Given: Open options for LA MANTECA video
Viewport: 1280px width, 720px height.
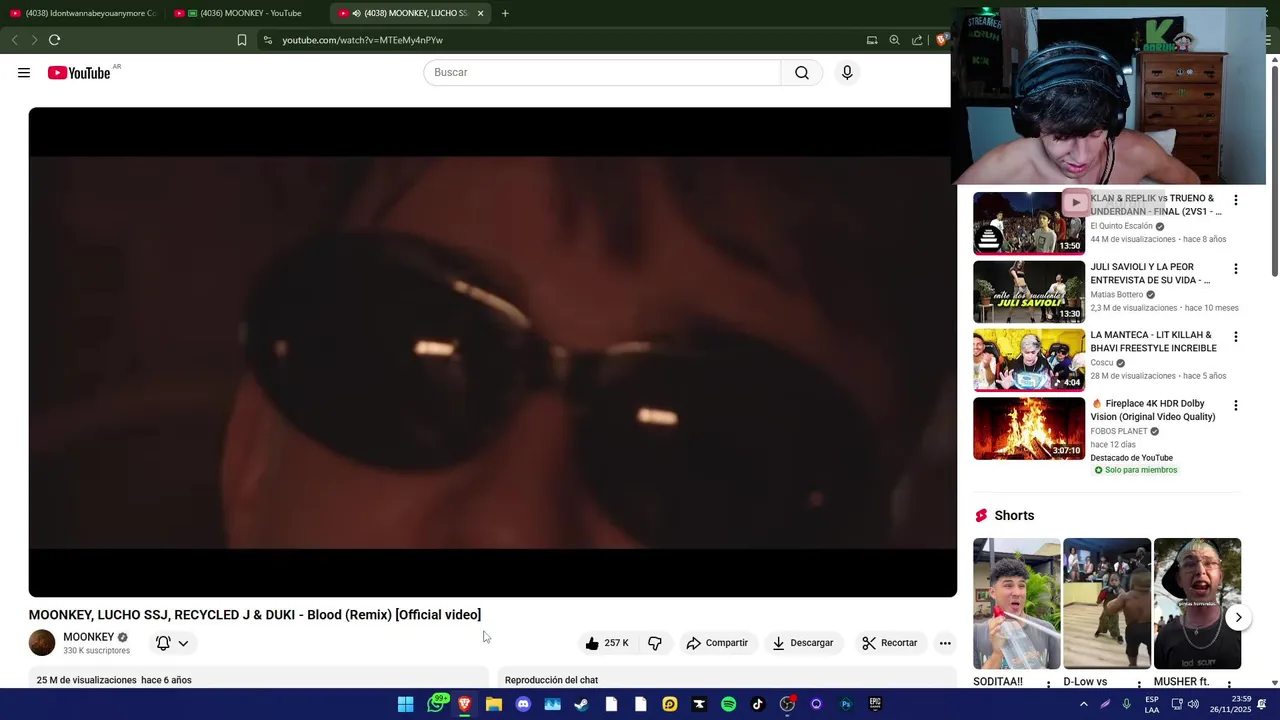Looking at the screenshot, I should coord(1236,337).
